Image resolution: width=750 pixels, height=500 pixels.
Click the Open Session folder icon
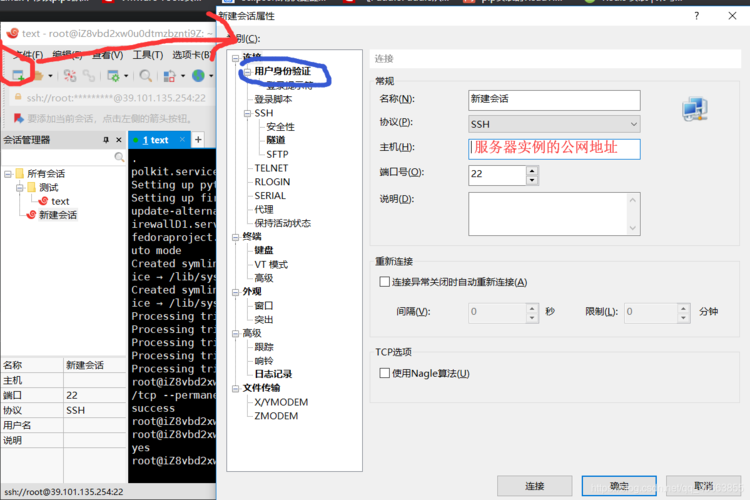pyautogui.click(x=39, y=76)
